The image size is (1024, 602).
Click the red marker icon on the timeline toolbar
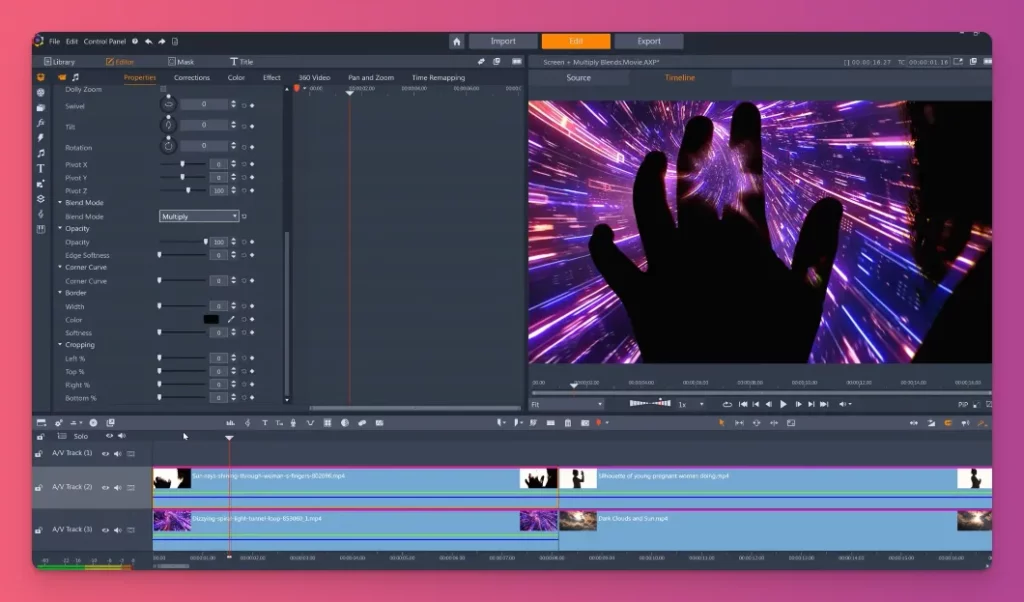click(x=598, y=422)
